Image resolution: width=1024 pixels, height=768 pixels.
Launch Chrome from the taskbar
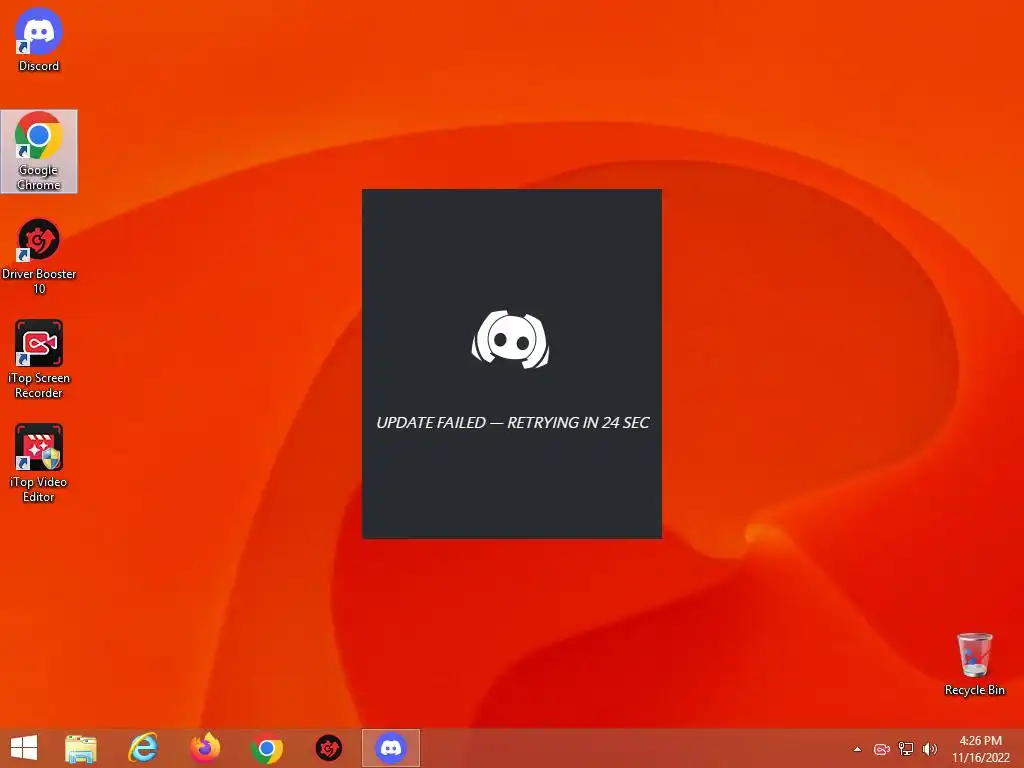coord(266,748)
